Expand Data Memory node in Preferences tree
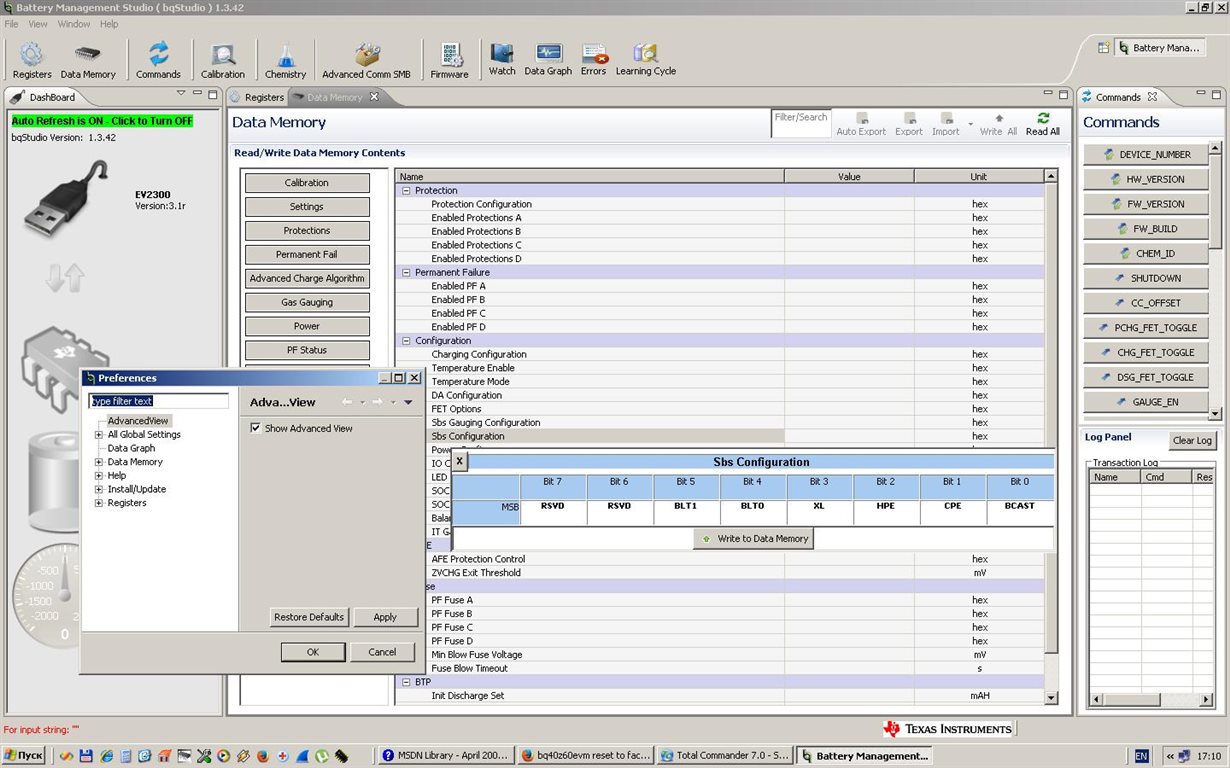Image resolution: width=1230 pixels, height=768 pixels. pos(99,462)
